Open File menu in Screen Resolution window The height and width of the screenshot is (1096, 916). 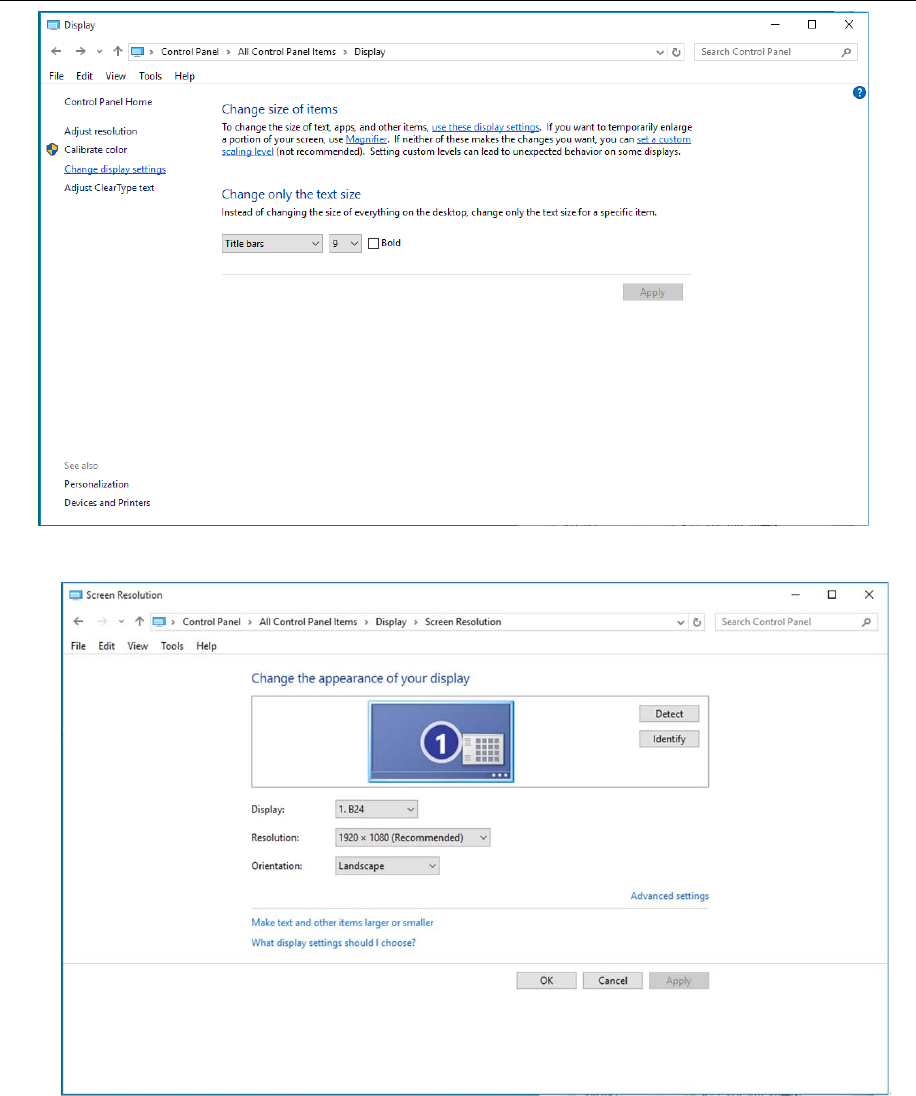78,646
